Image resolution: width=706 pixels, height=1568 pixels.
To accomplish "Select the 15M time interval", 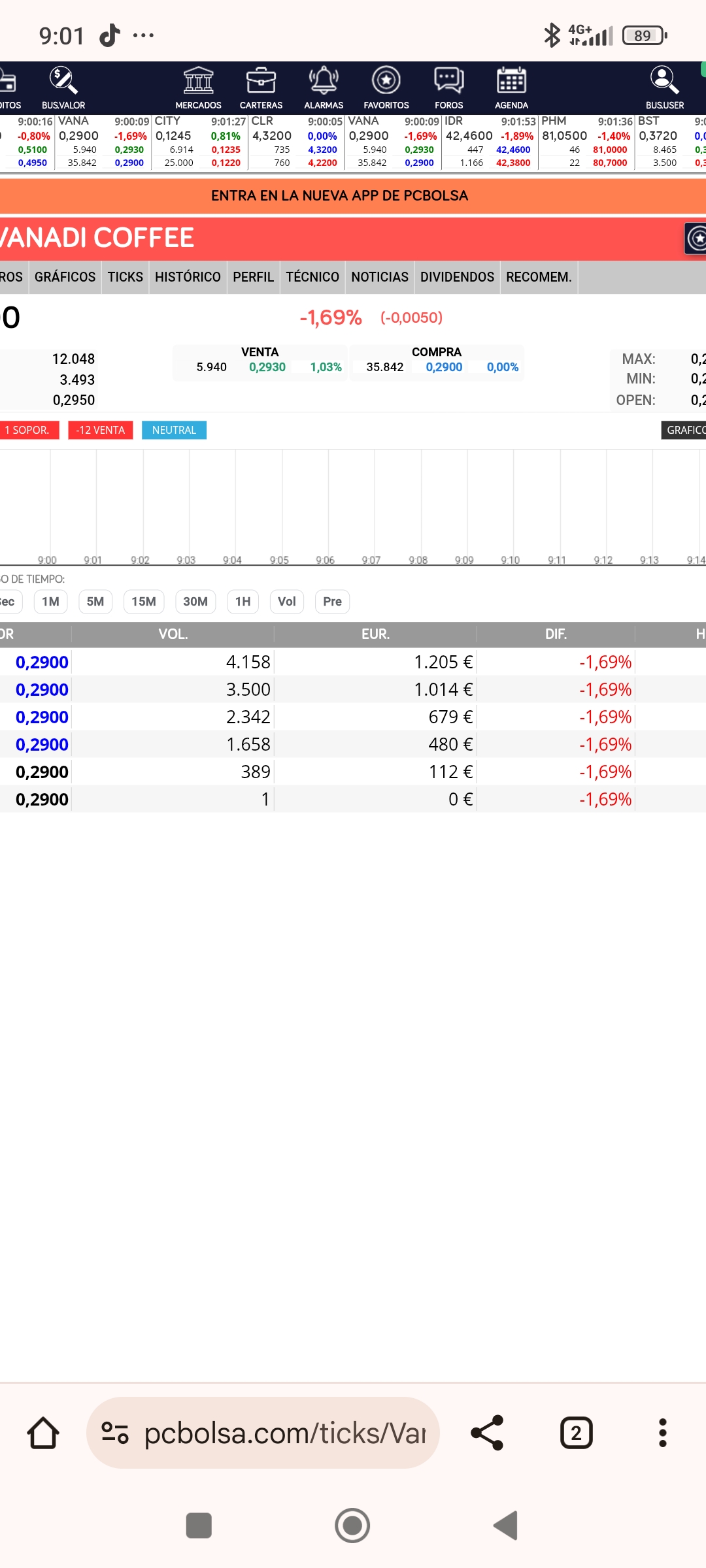I will point(144,602).
